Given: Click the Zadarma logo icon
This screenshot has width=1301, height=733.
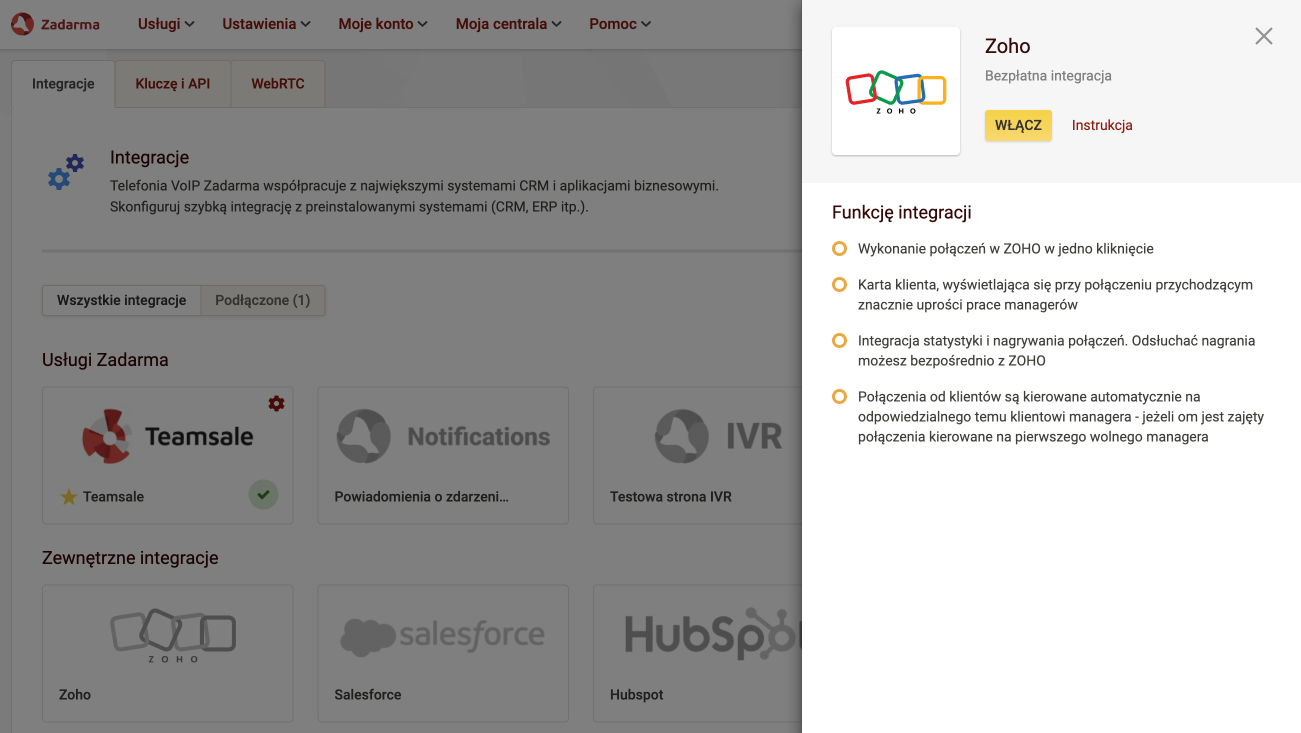Looking at the screenshot, I should [x=22, y=23].
